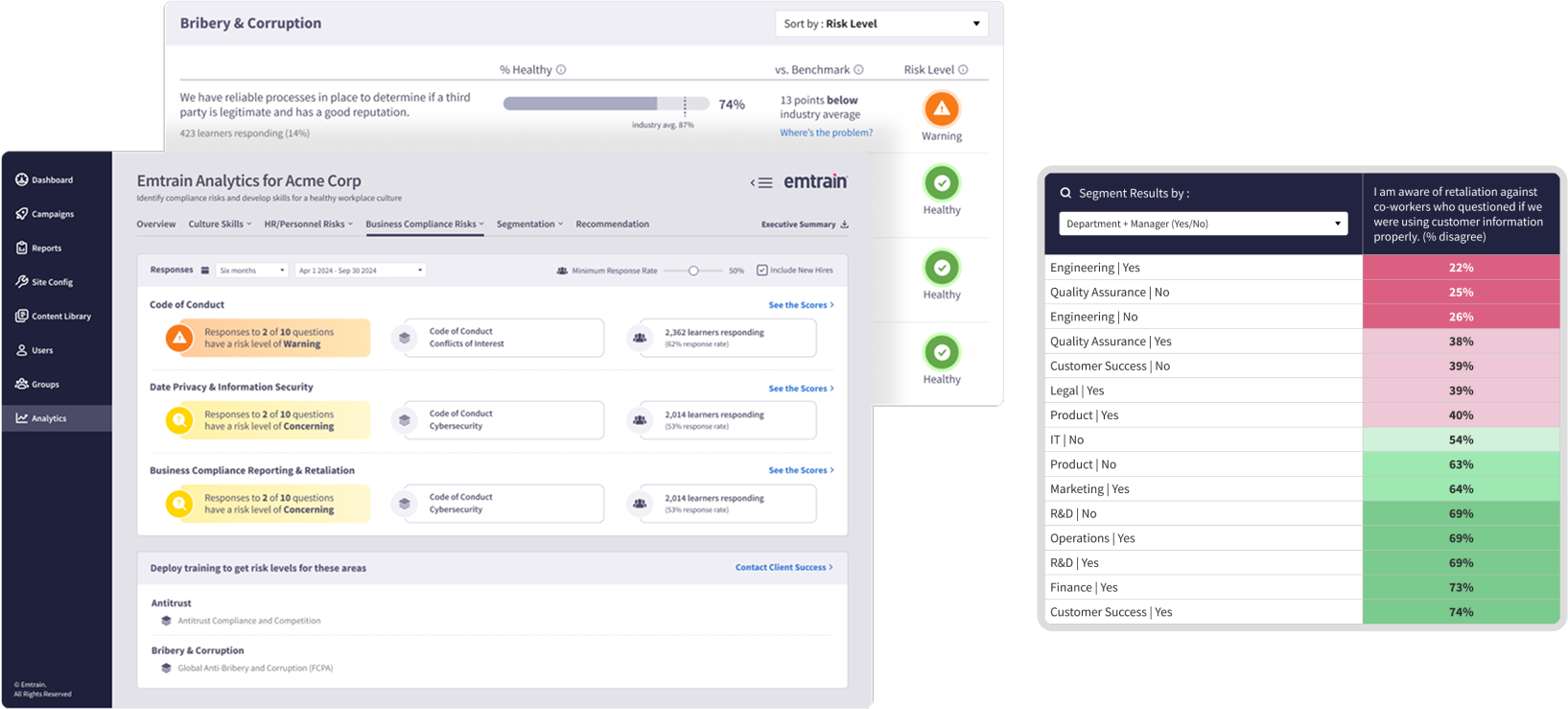Click the Marketing | Yes row label
This screenshot has width=1568, height=709.
click(x=1089, y=488)
